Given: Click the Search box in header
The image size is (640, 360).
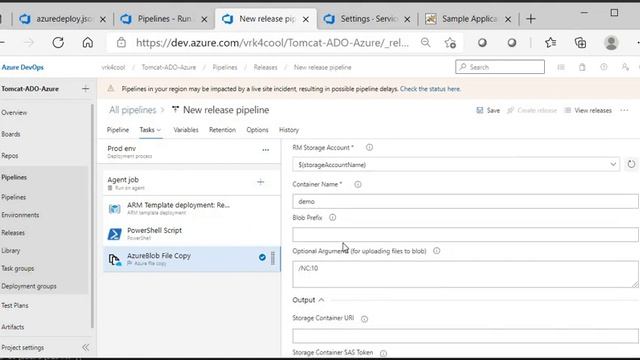Looking at the screenshot, I should (x=500, y=67).
